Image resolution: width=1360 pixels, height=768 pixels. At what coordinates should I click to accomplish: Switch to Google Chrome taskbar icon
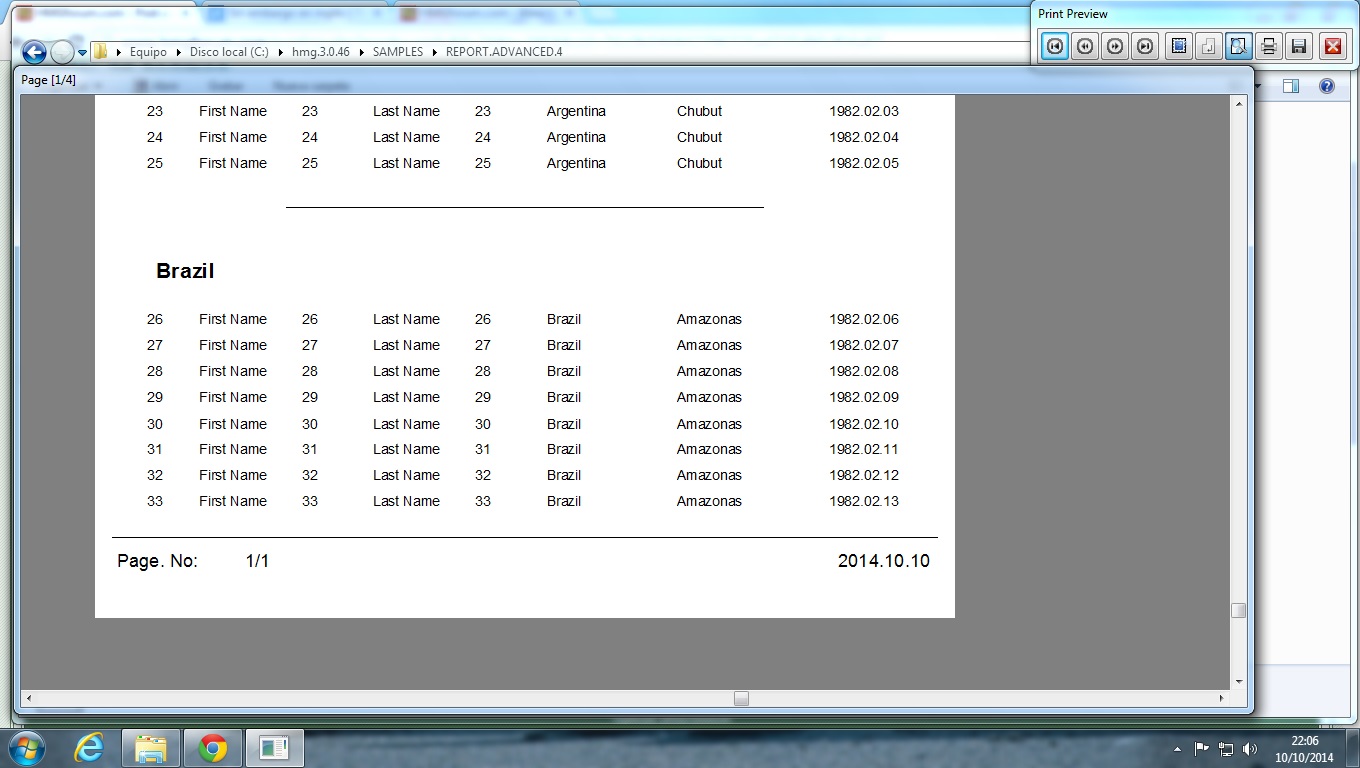tap(212, 748)
